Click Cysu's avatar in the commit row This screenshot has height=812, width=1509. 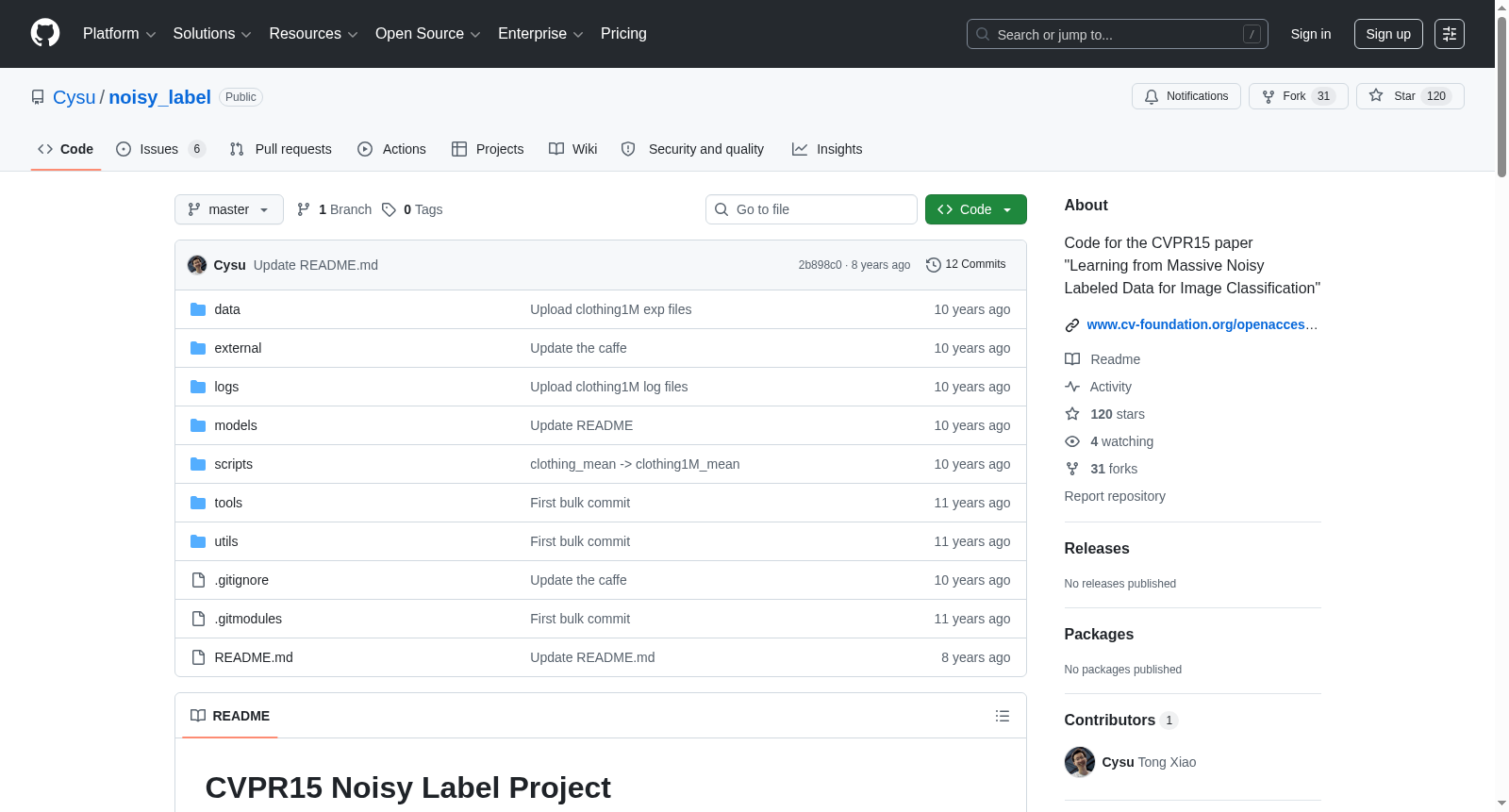coord(197,265)
